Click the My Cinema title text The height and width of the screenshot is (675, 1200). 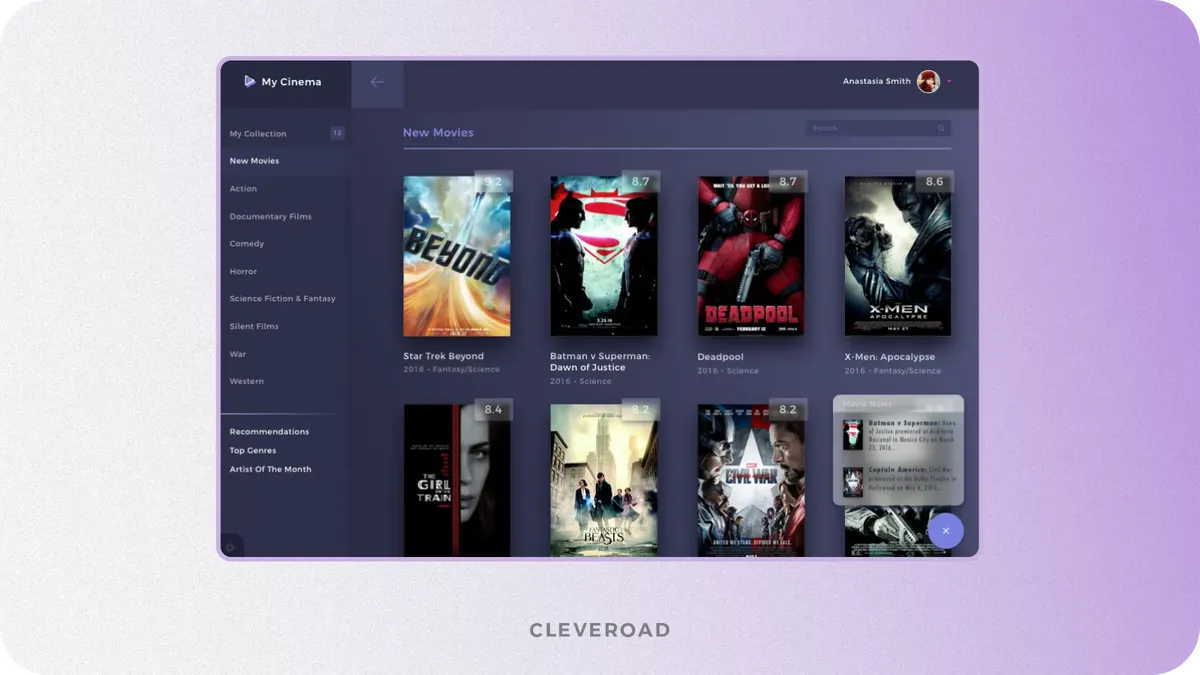click(291, 82)
